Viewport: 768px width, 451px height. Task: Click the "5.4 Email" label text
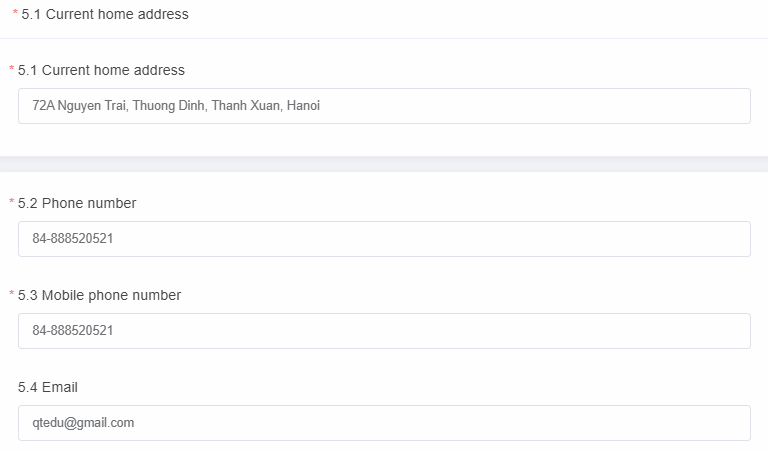47,387
